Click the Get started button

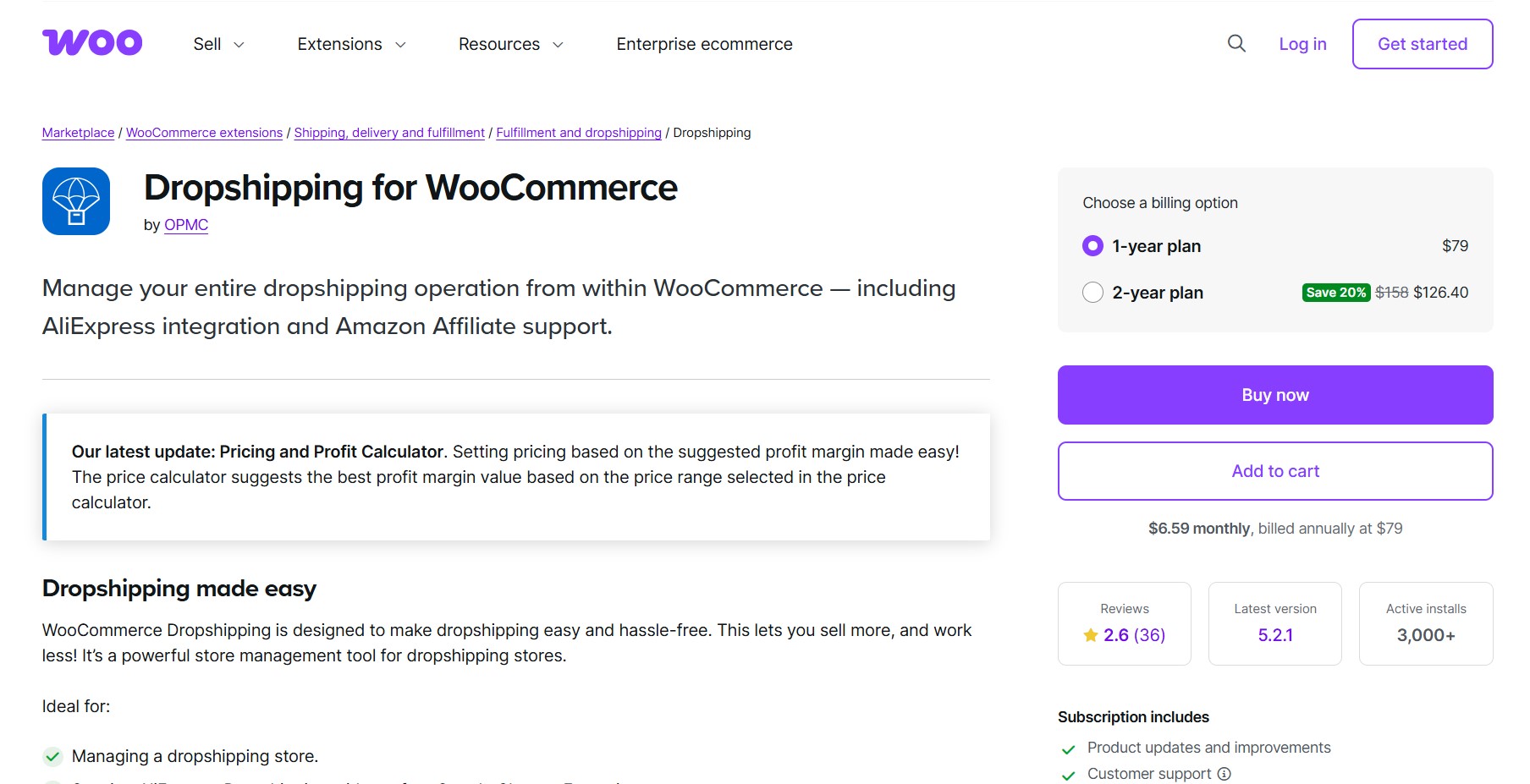pos(1422,43)
